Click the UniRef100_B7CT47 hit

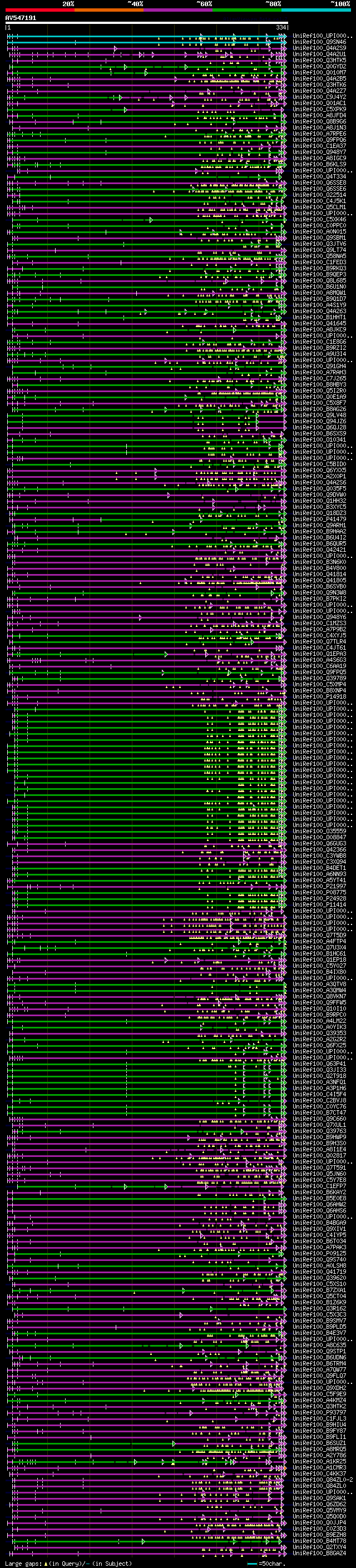coord(319,1112)
